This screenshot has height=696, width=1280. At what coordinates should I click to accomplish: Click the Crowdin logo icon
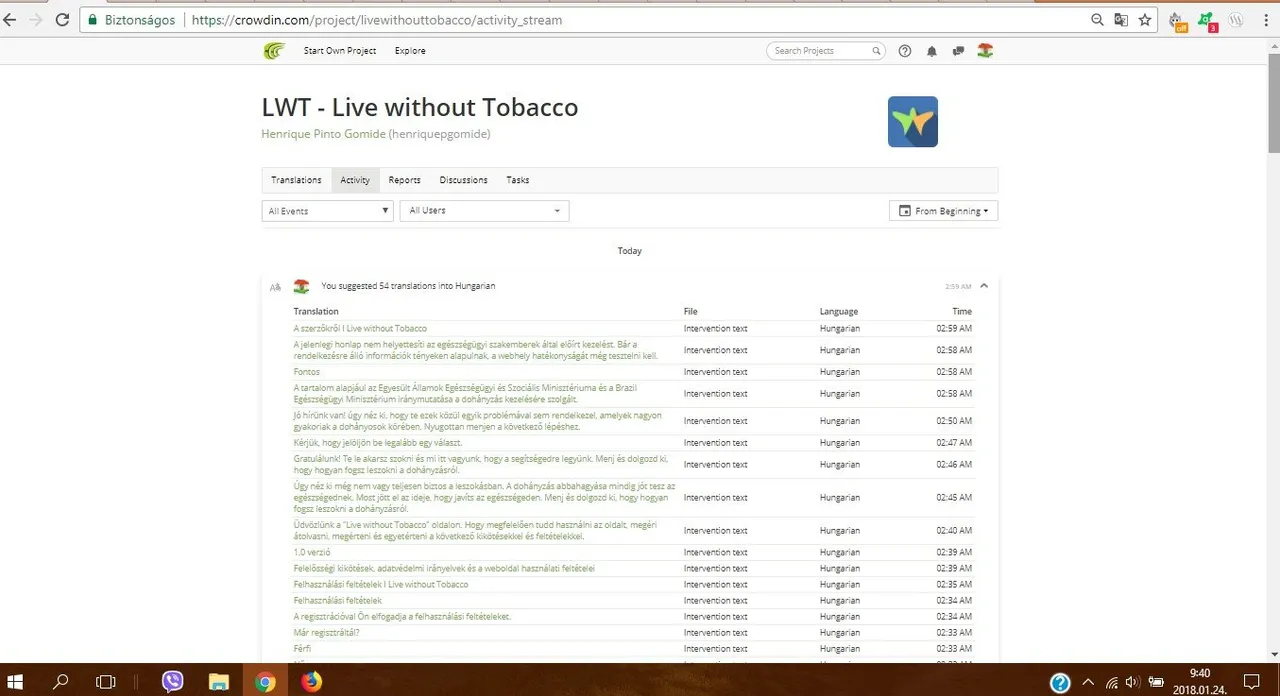[x=273, y=51]
